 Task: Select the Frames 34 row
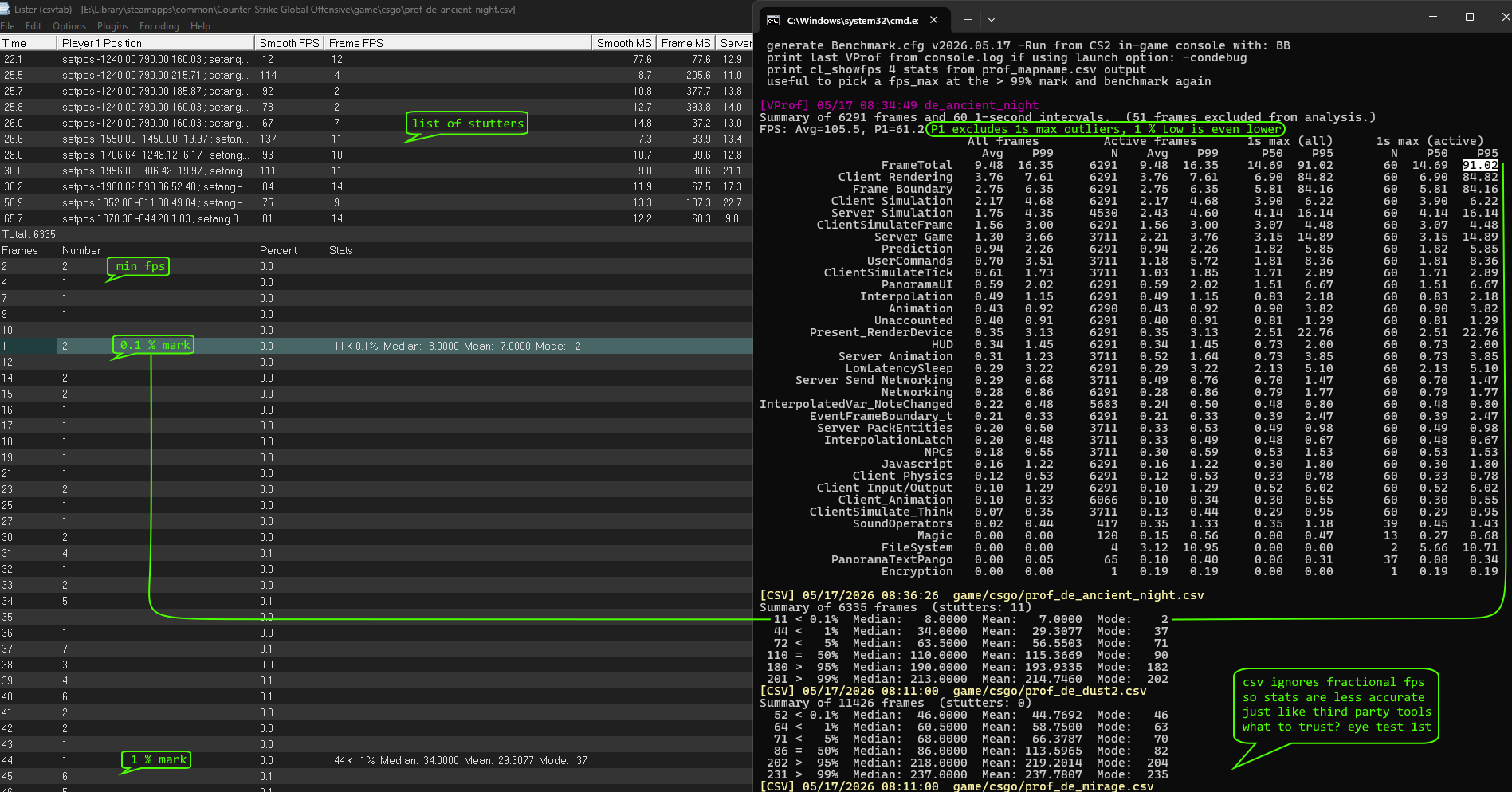pos(376,601)
